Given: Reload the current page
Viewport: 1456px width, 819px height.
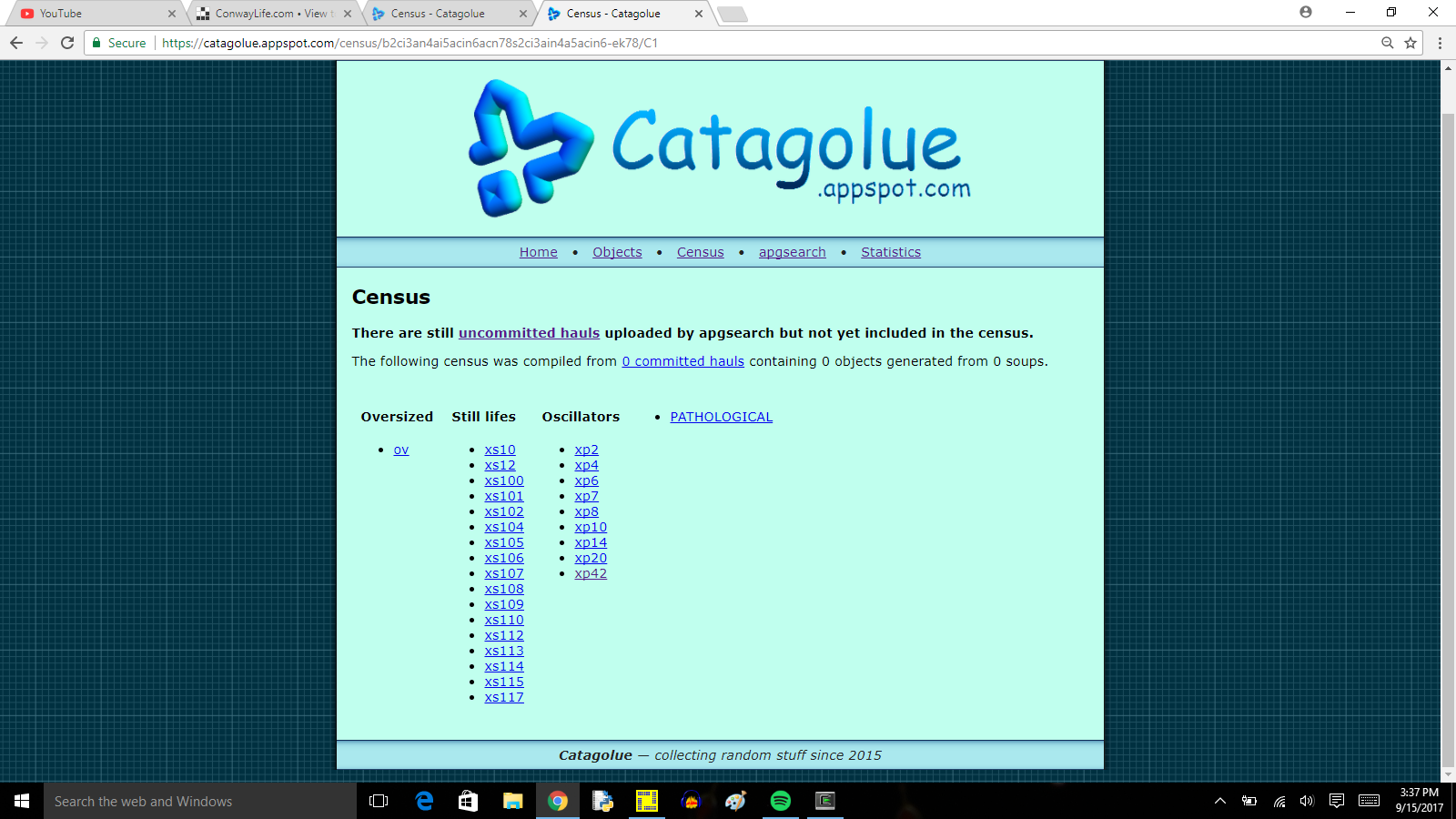Looking at the screenshot, I should (x=67, y=43).
